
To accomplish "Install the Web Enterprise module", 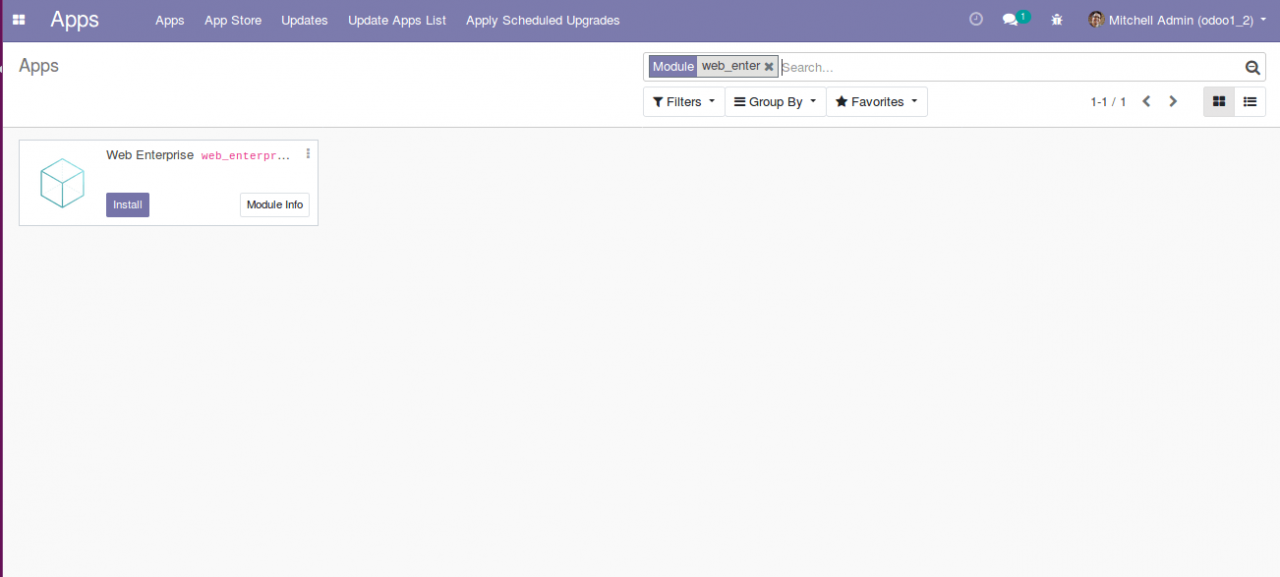I will click(127, 204).
